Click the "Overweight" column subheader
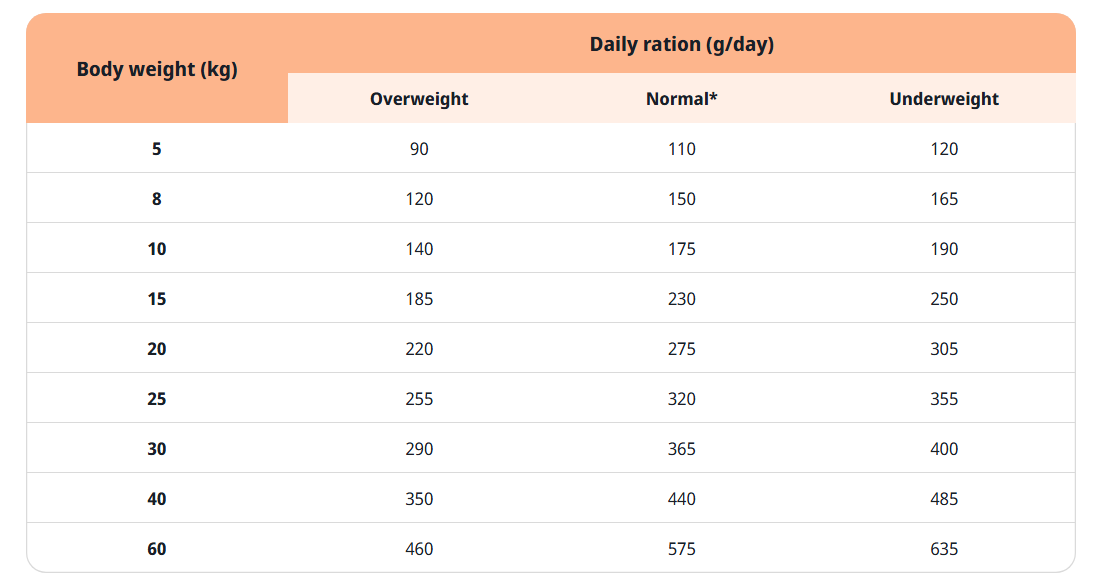 tap(419, 99)
